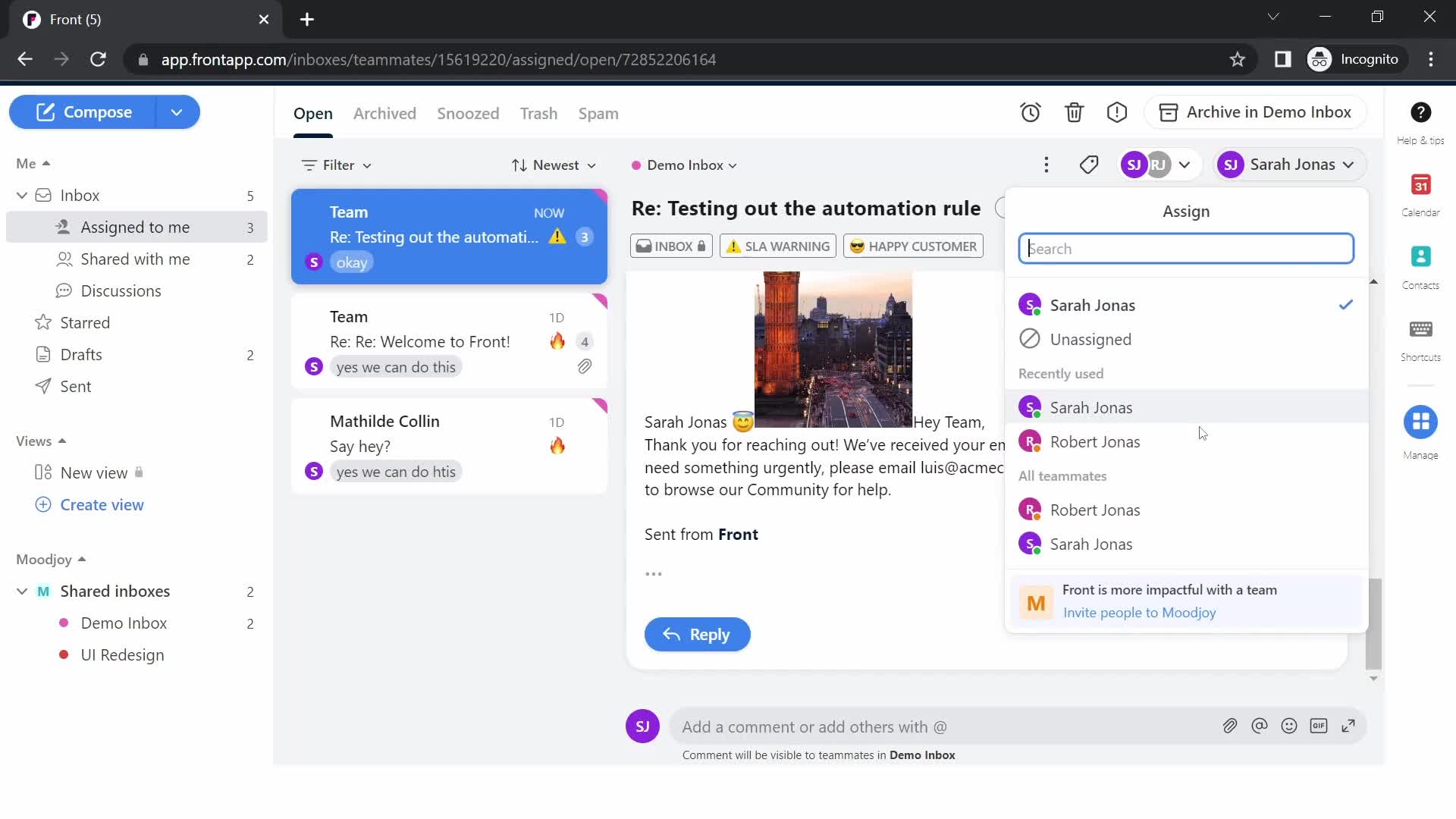Image resolution: width=1456 pixels, height=819 pixels.
Task: Choose Sarah Jonas under All teammates
Action: tap(1186, 544)
